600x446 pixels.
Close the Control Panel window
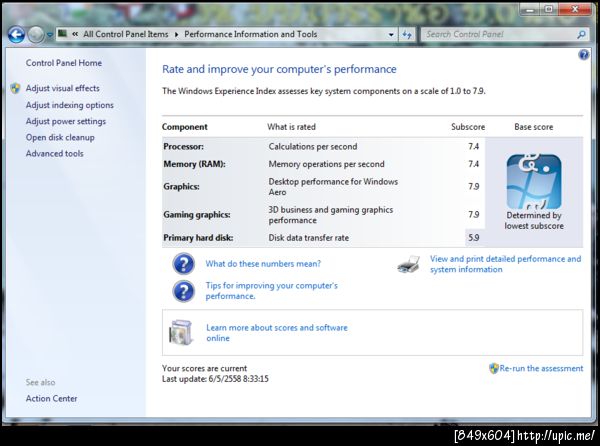[574, 10]
